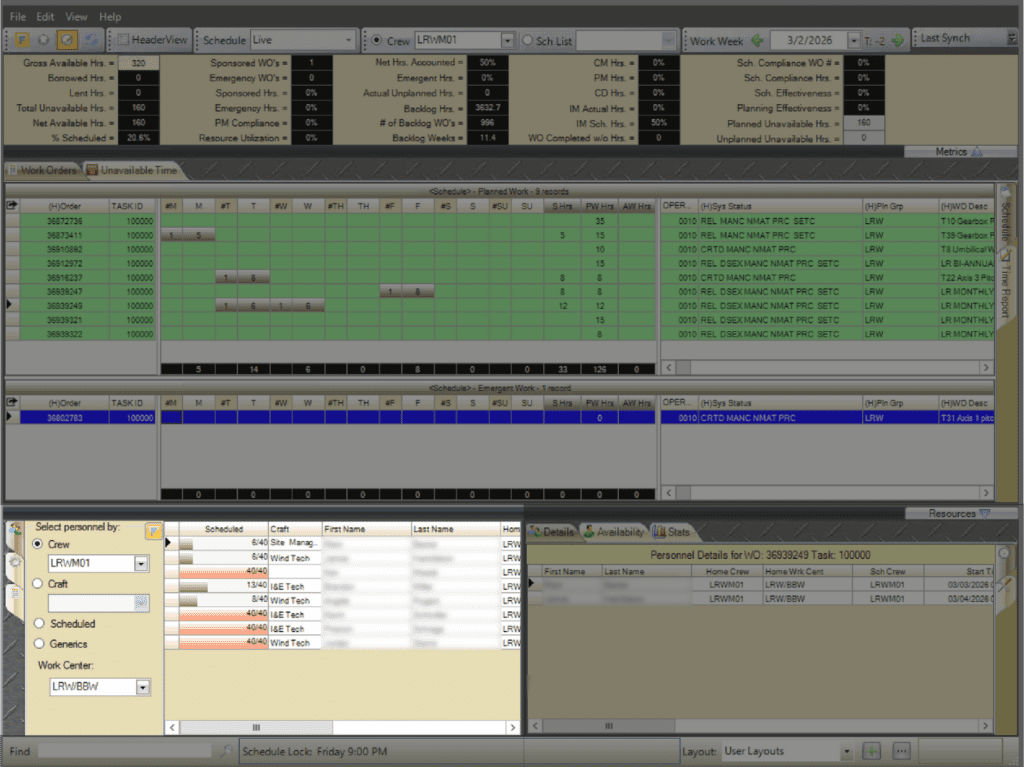
Task: Click the green next work week arrow
Action: coord(897,41)
